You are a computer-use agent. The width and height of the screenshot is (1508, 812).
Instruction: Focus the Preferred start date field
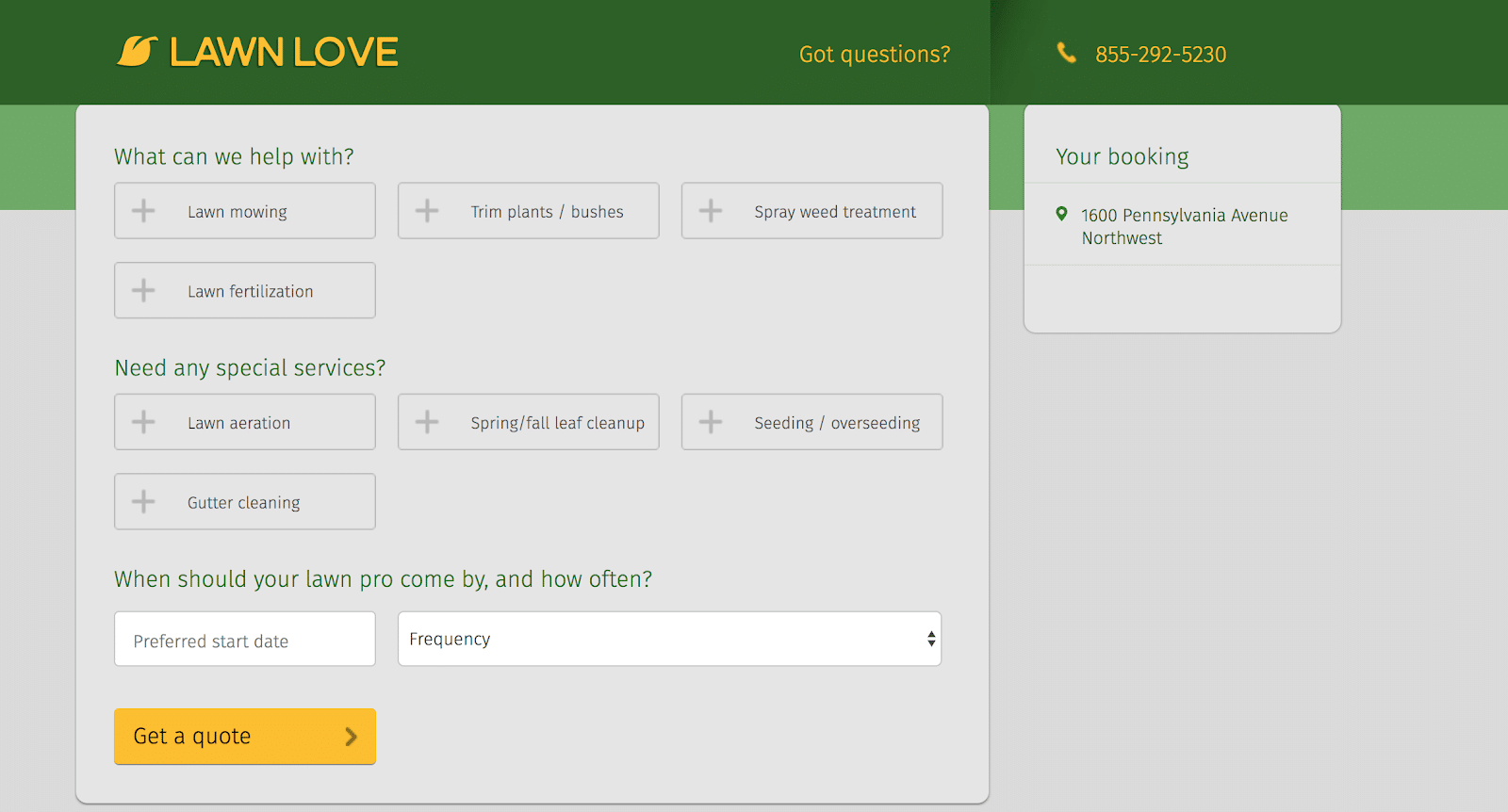(x=245, y=639)
